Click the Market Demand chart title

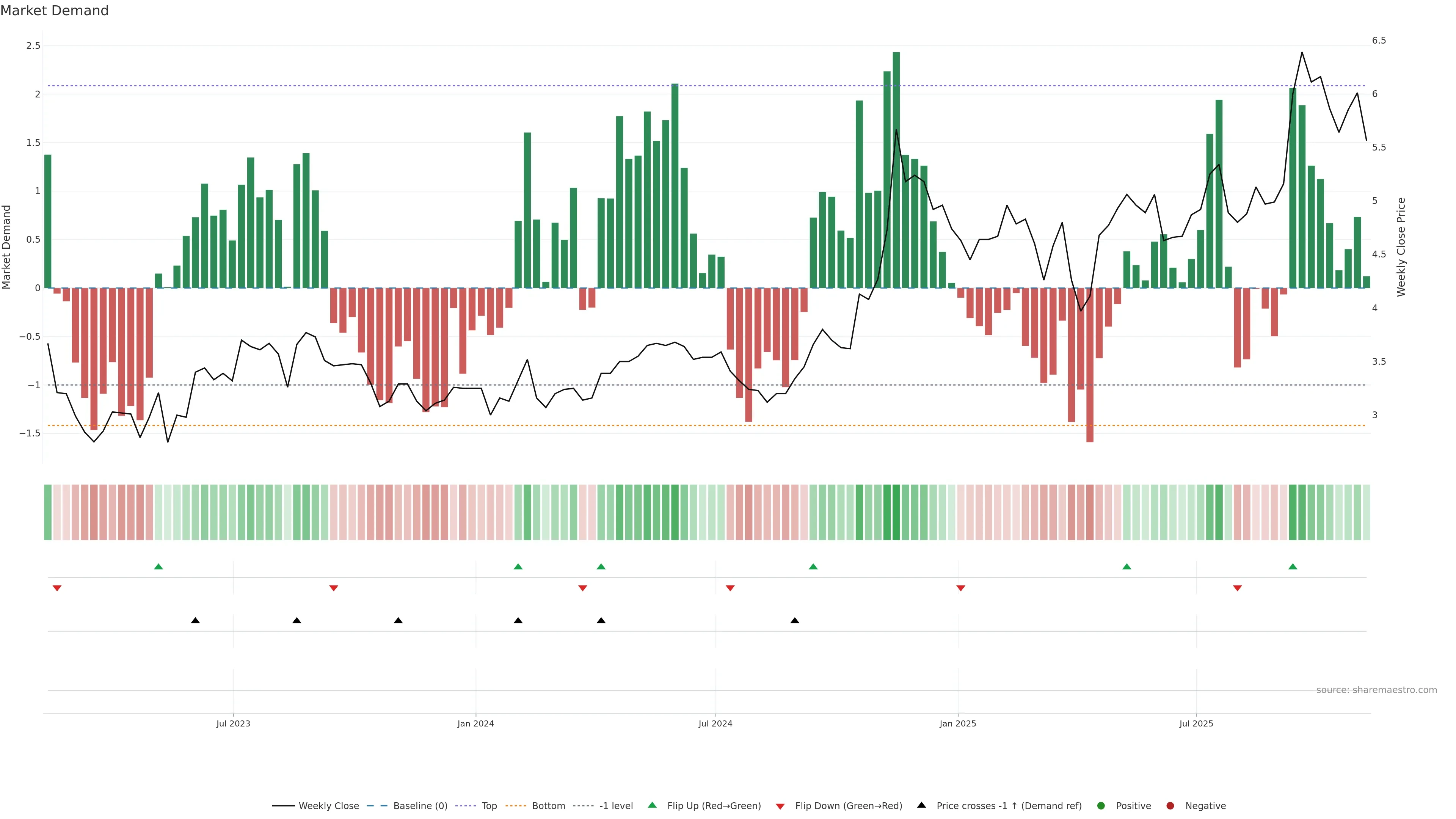coord(54,11)
